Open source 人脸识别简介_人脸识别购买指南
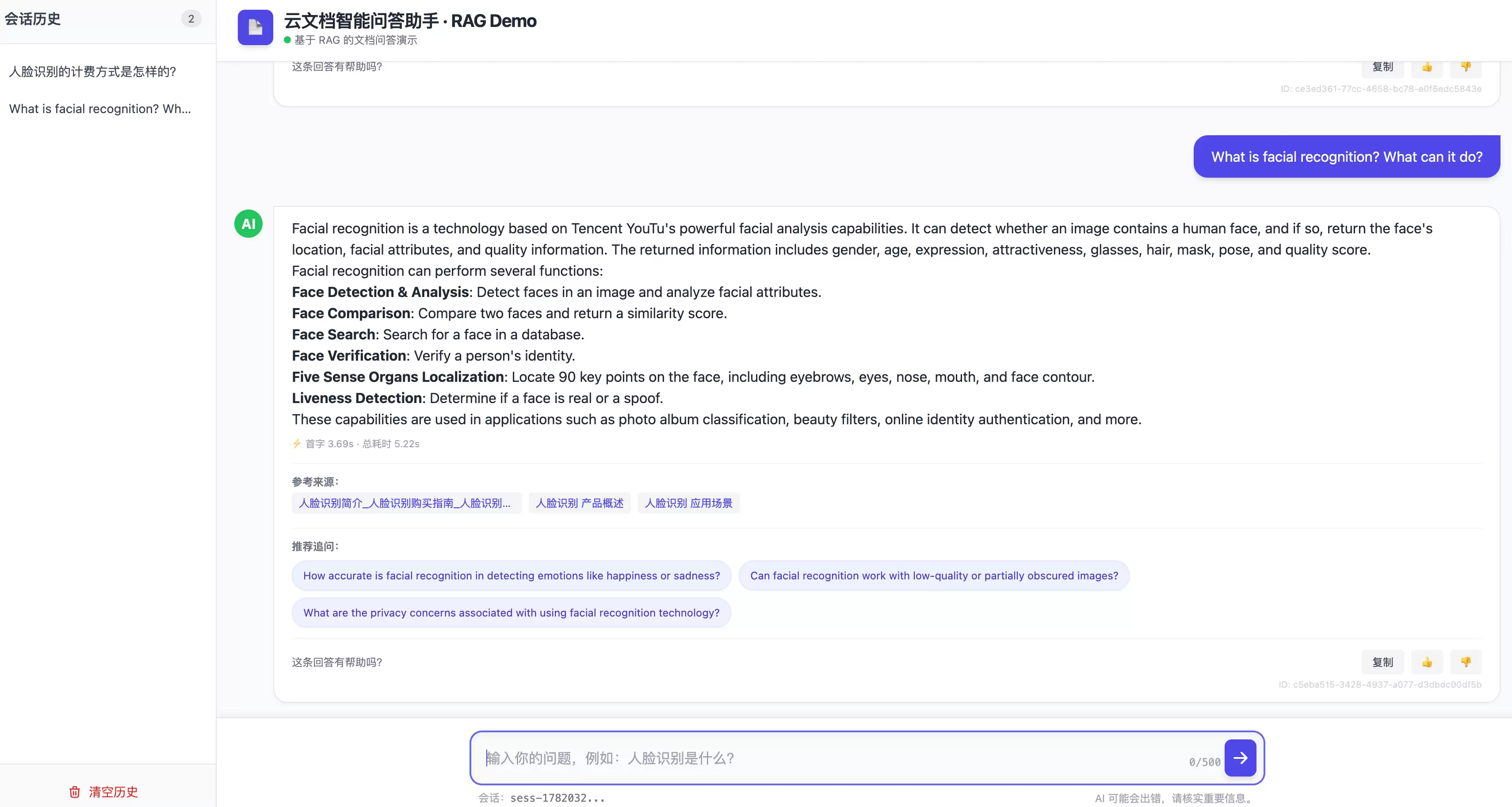This screenshot has width=1512, height=807. [406, 503]
